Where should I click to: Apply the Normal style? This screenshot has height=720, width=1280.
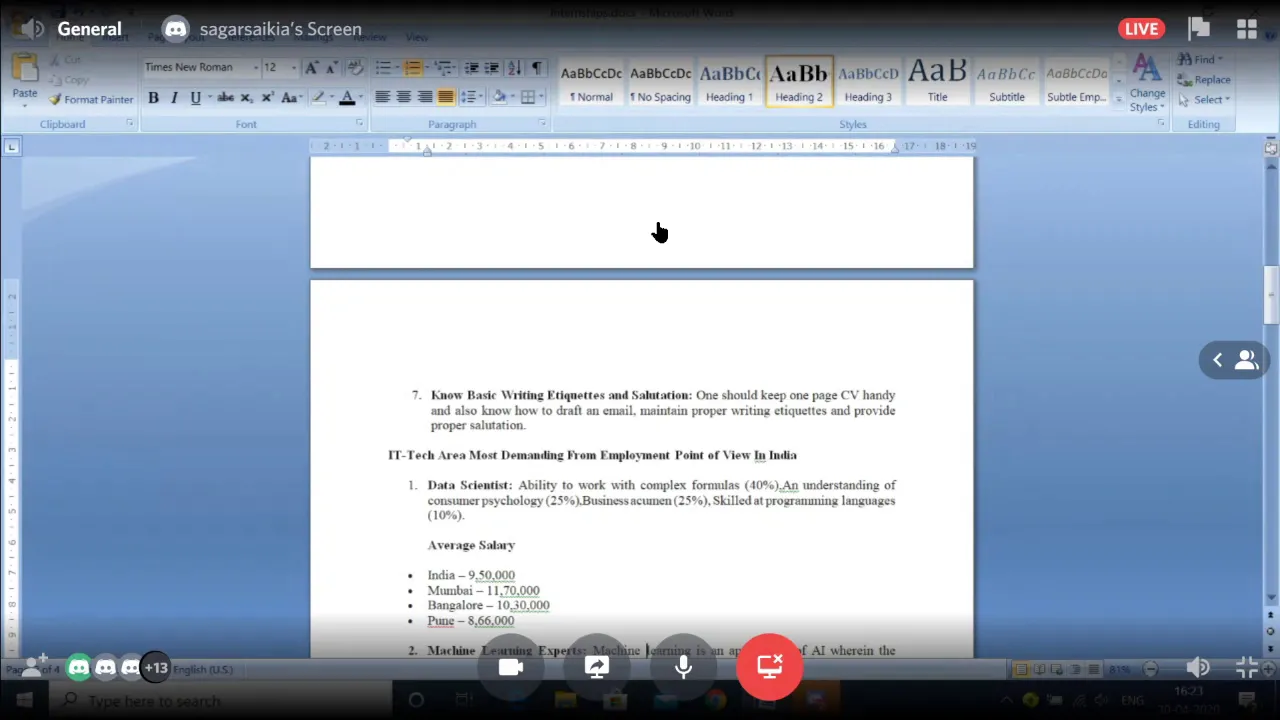click(591, 82)
